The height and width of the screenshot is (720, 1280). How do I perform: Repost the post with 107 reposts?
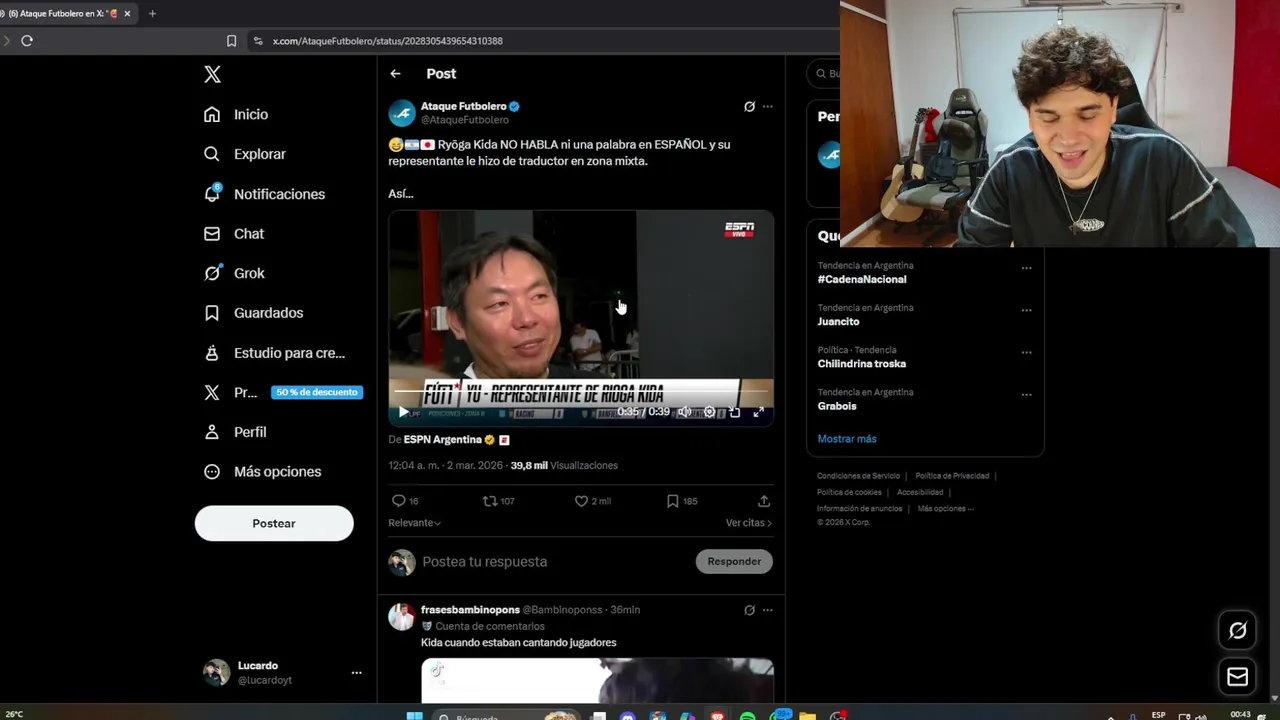489,501
